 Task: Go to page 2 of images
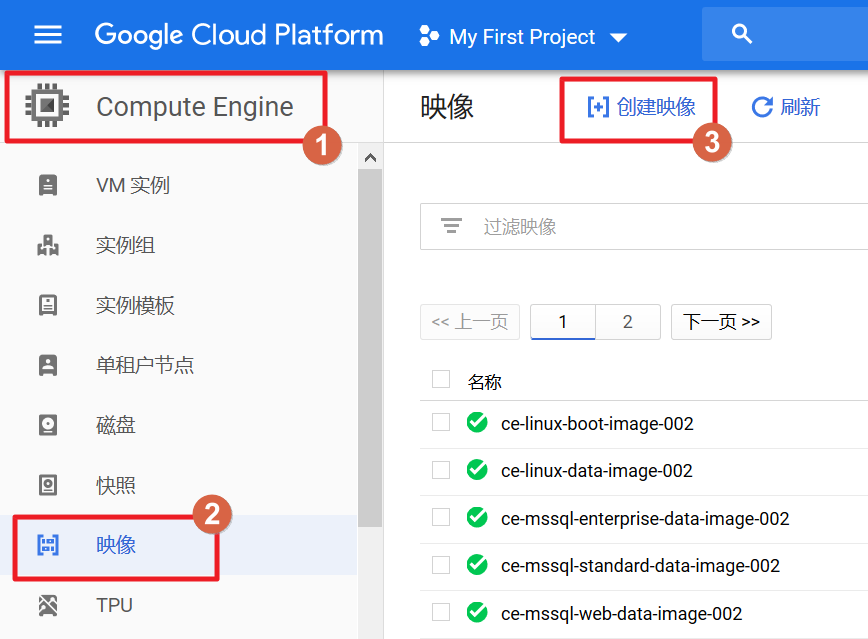627,322
